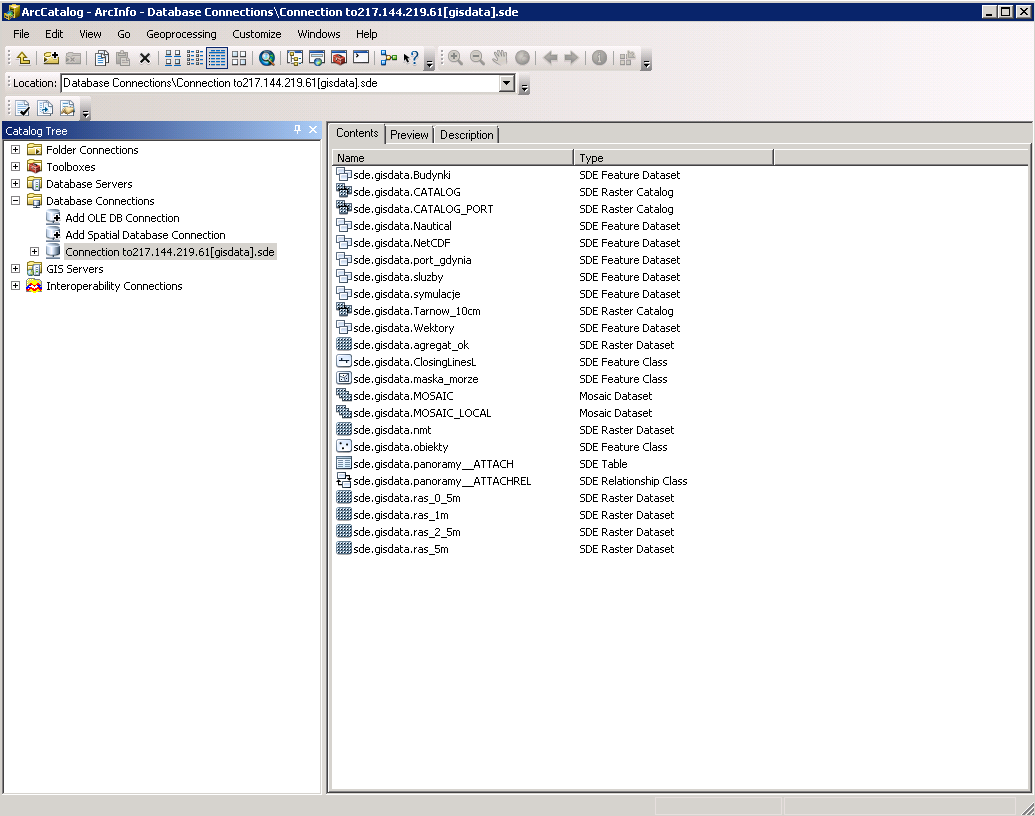Click the Up One Level toolbar icon
The height and width of the screenshot is (816, 1035).
point(24,58)
